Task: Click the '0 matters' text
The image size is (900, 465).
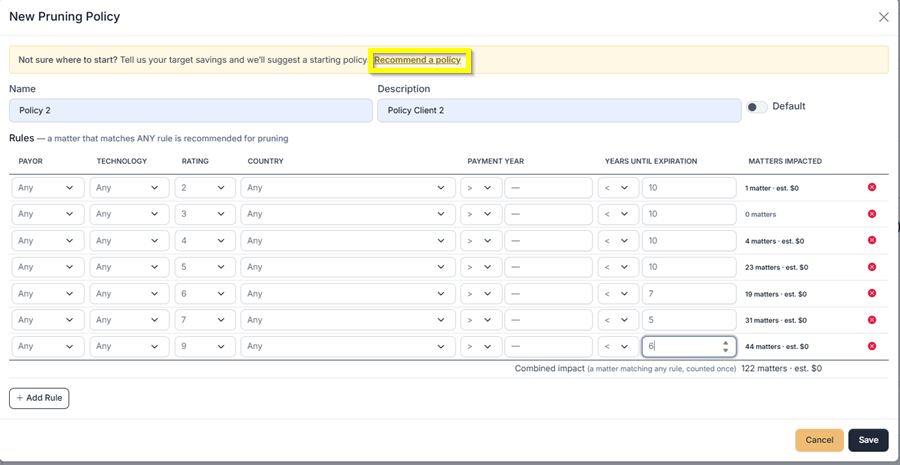Action: (760, 214)
